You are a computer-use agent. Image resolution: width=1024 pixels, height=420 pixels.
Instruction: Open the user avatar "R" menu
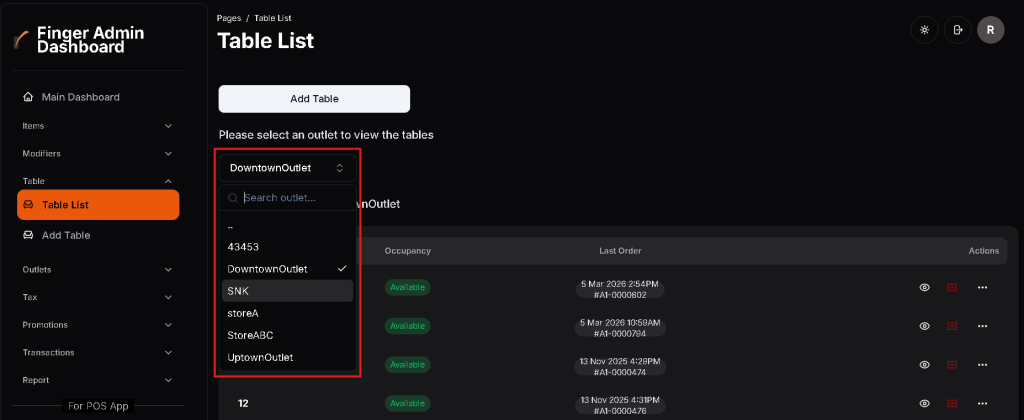(990, 30)
